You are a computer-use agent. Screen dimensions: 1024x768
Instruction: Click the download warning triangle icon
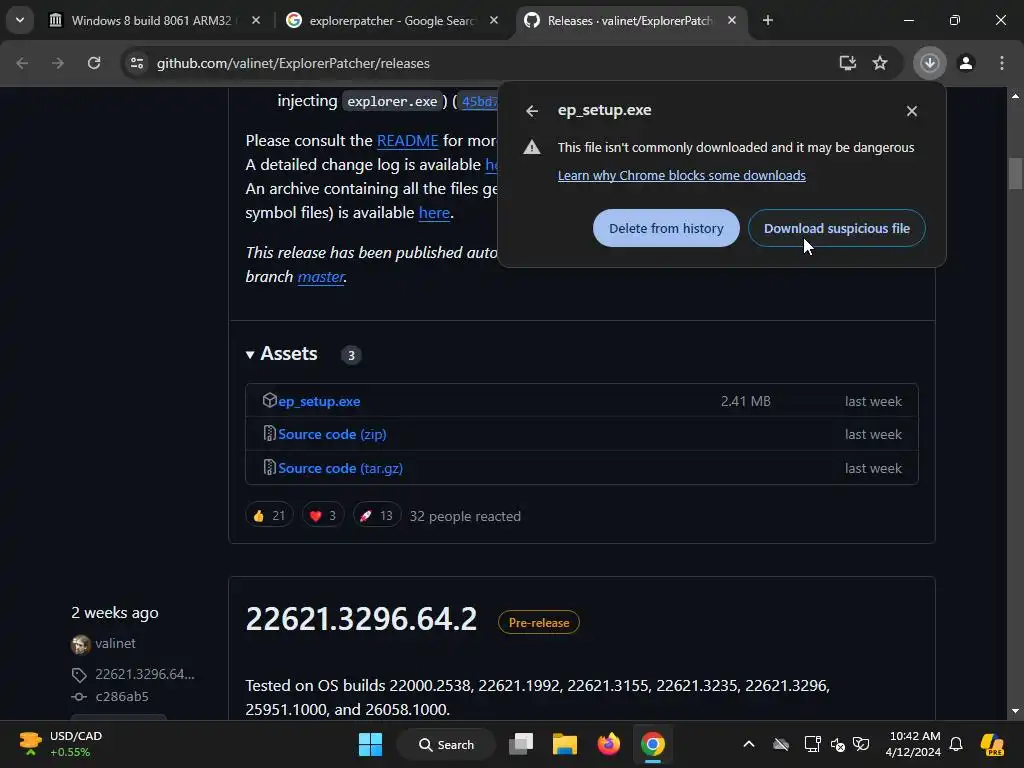coord(532,147)
